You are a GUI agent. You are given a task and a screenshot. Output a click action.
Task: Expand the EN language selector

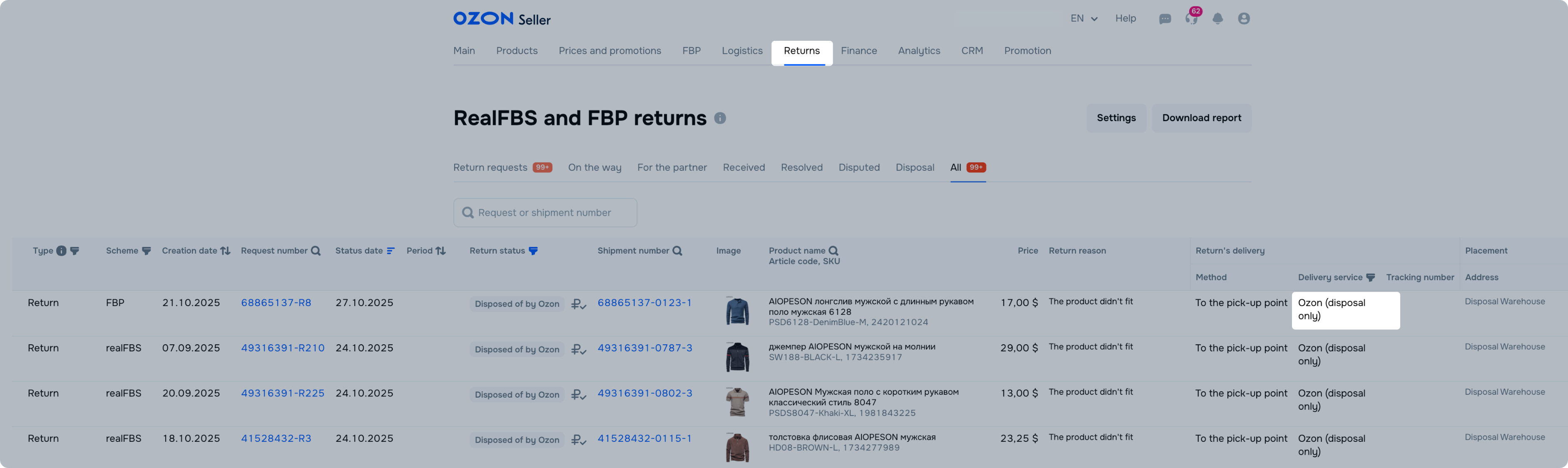coord(1083,18)
